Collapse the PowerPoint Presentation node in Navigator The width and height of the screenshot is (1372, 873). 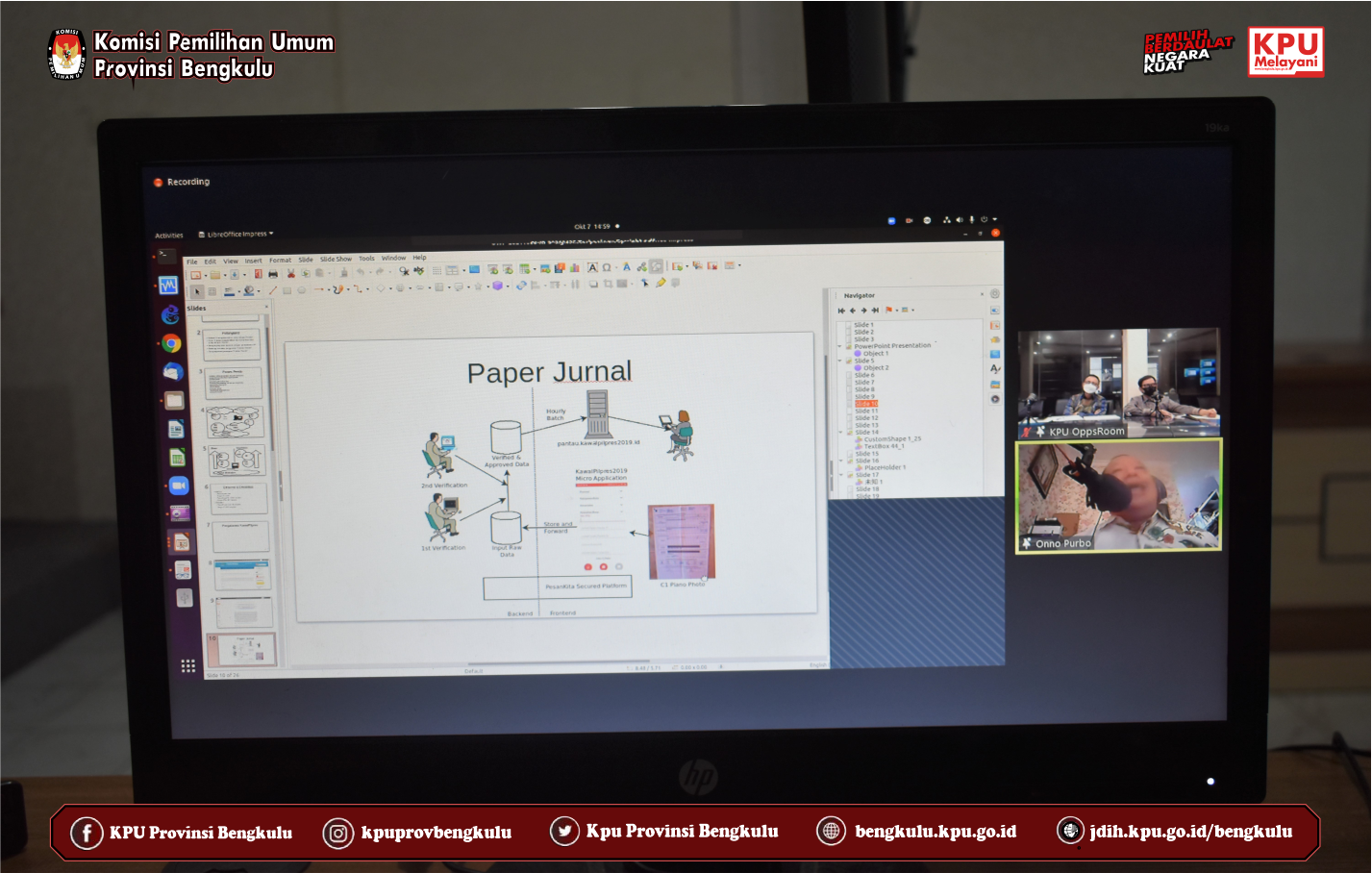[x=841, y=346]
